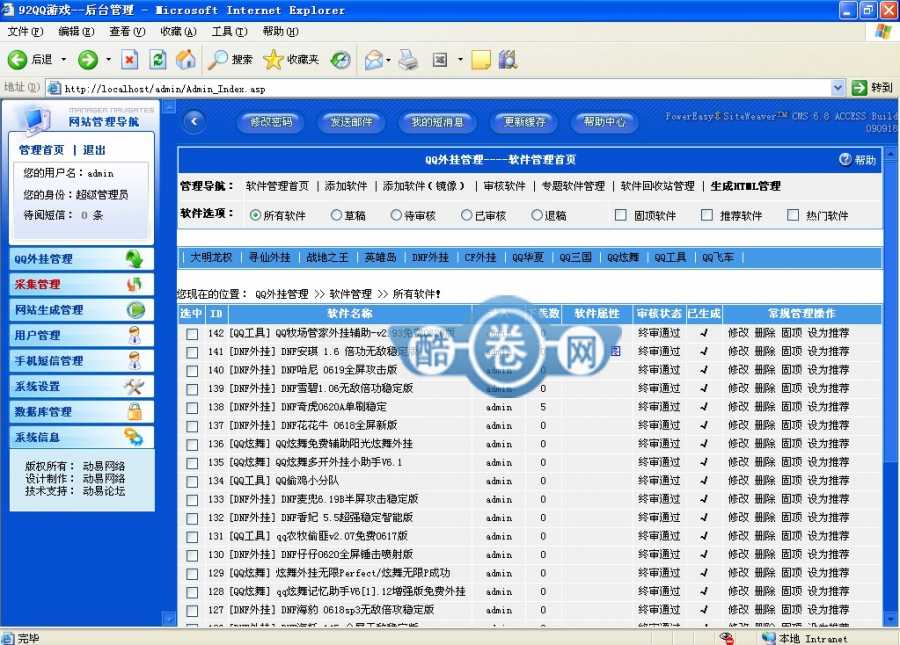Screen dimensions: 900x645
Task: Click the 更新缓存 button
Action: click(x=525, y=122)
